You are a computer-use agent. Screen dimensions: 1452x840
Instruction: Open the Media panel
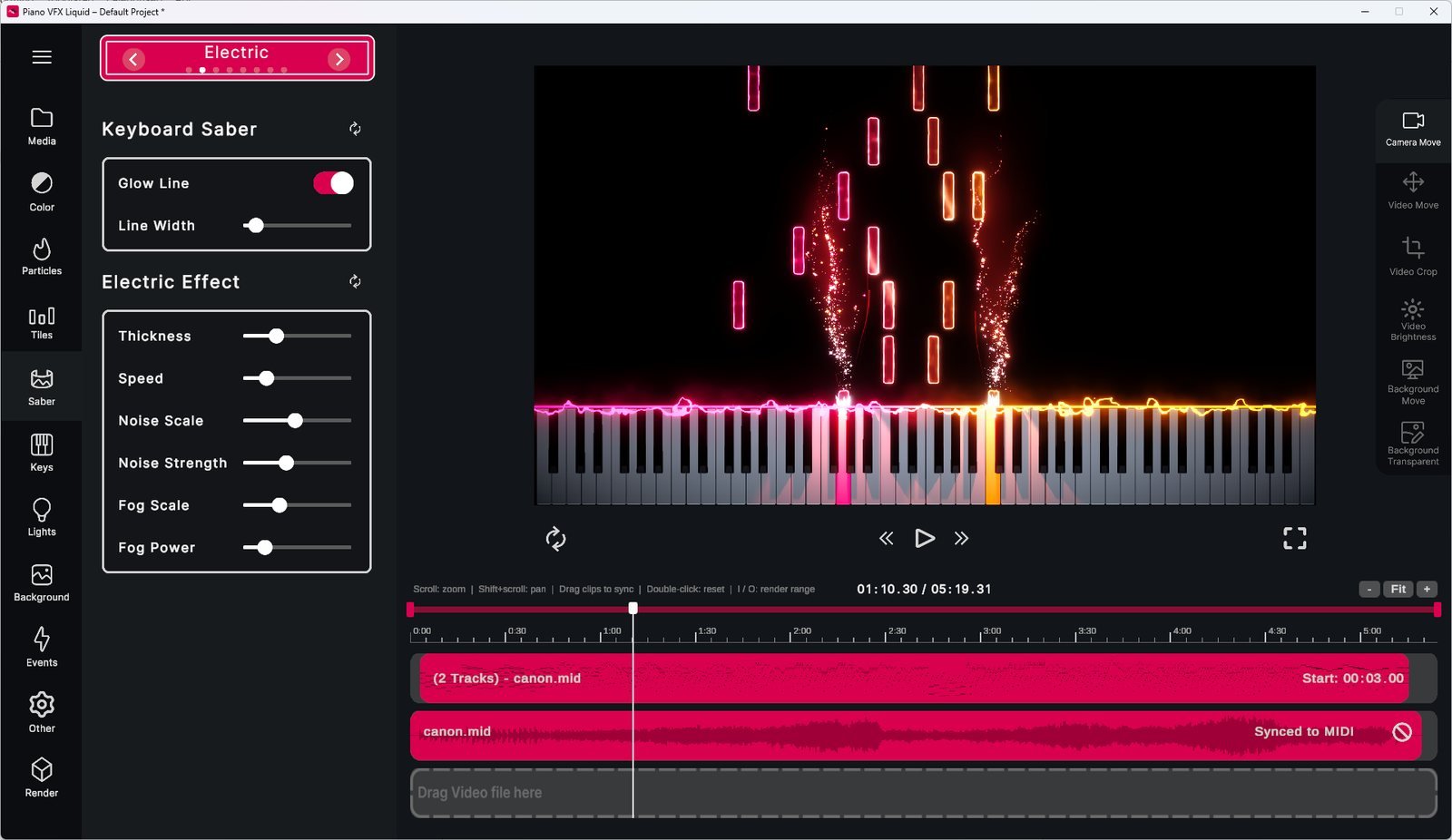tap(42, 127)
